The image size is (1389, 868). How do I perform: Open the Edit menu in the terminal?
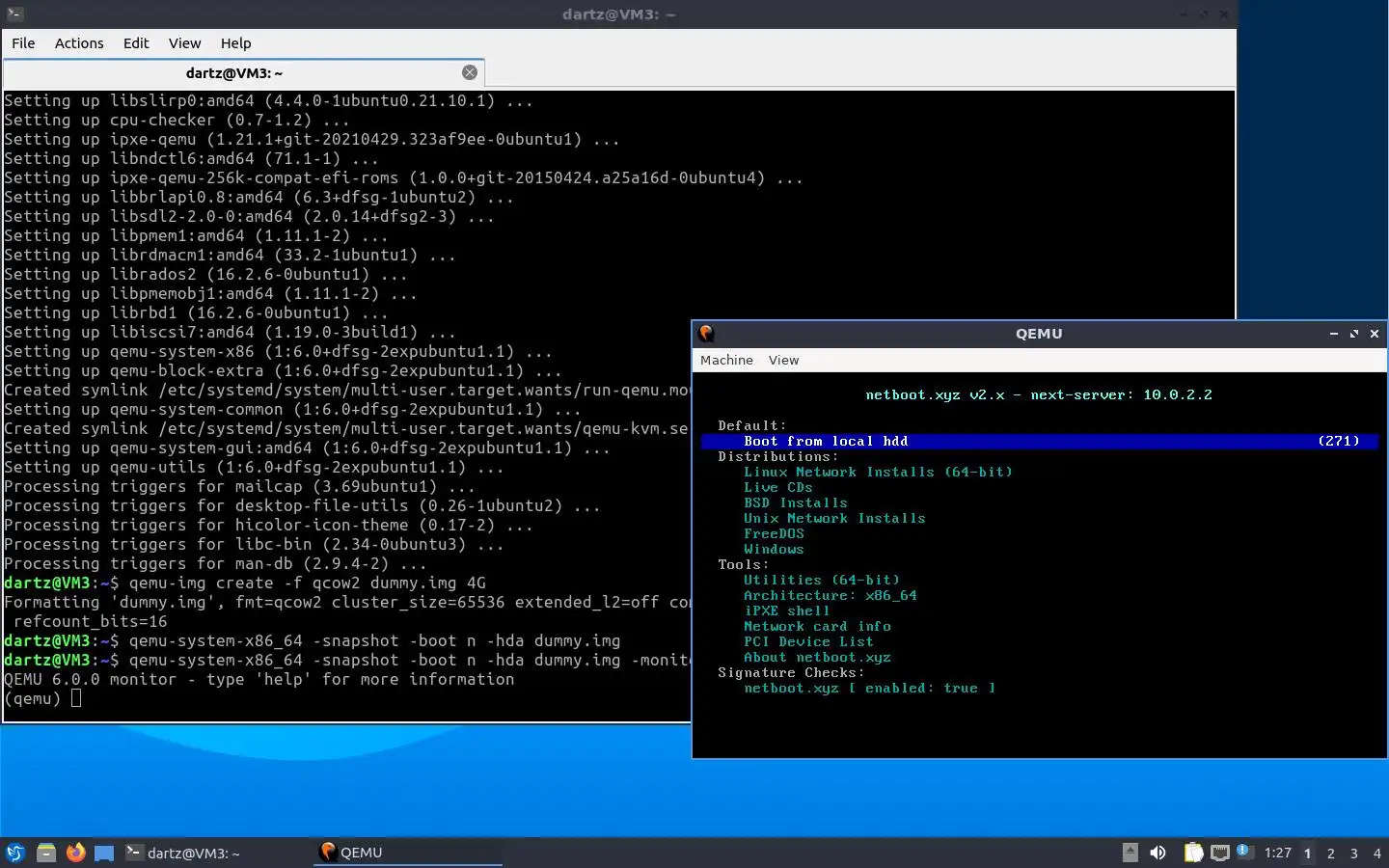point(136,43)
